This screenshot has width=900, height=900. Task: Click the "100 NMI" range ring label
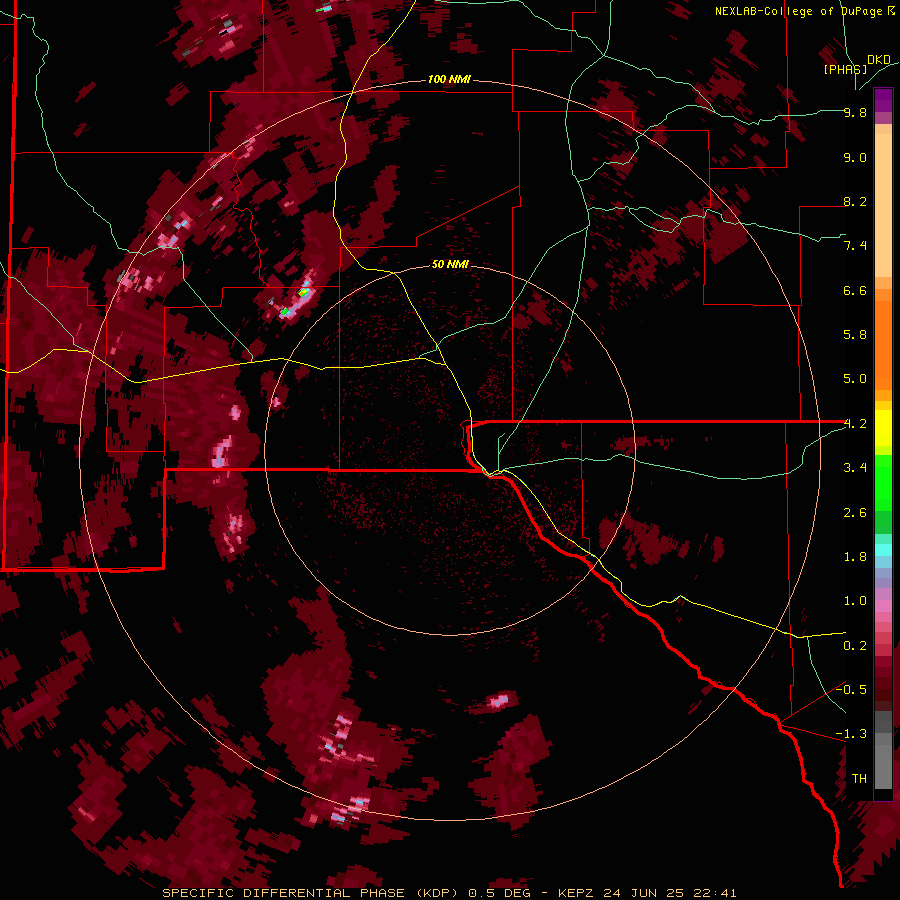449,79
